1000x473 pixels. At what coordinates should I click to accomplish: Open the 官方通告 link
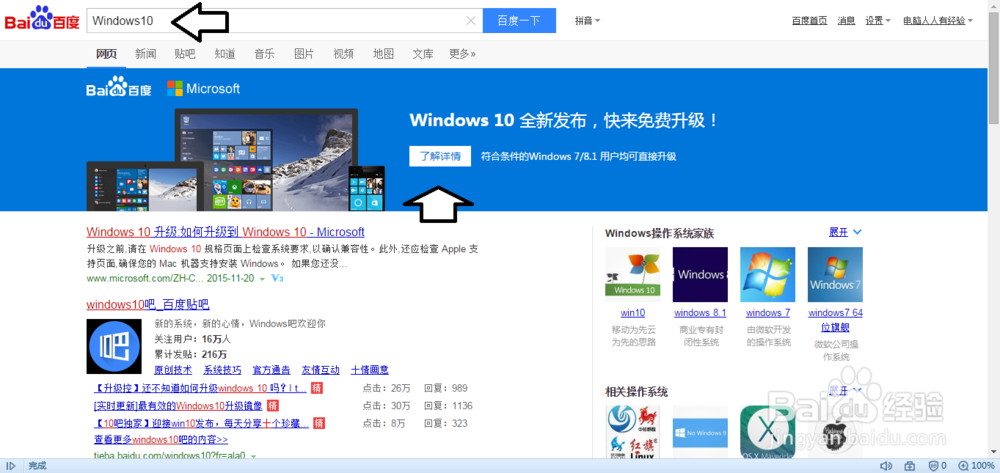tap(271, 370)
